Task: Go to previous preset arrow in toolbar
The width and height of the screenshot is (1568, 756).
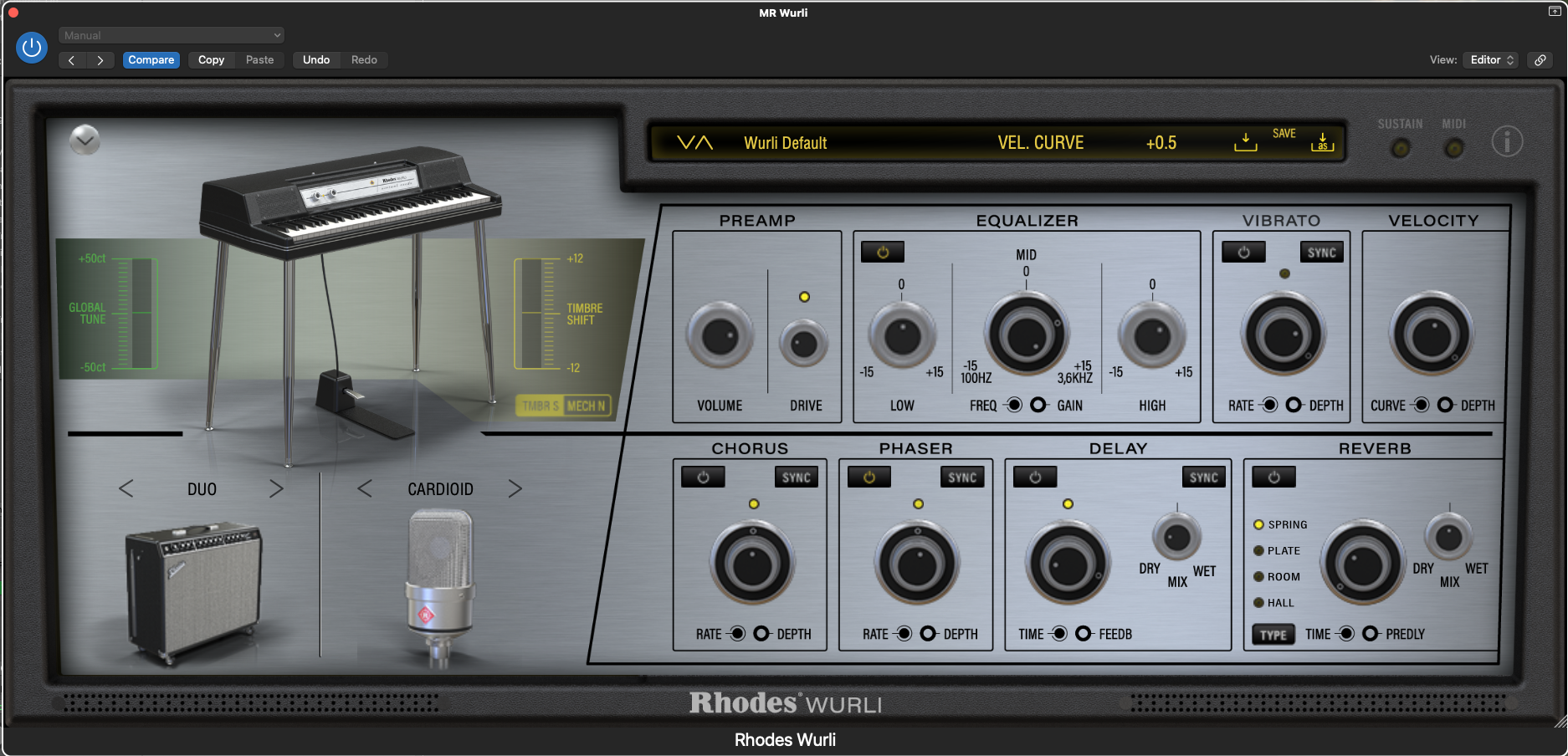Action: [x=72, y=60]
